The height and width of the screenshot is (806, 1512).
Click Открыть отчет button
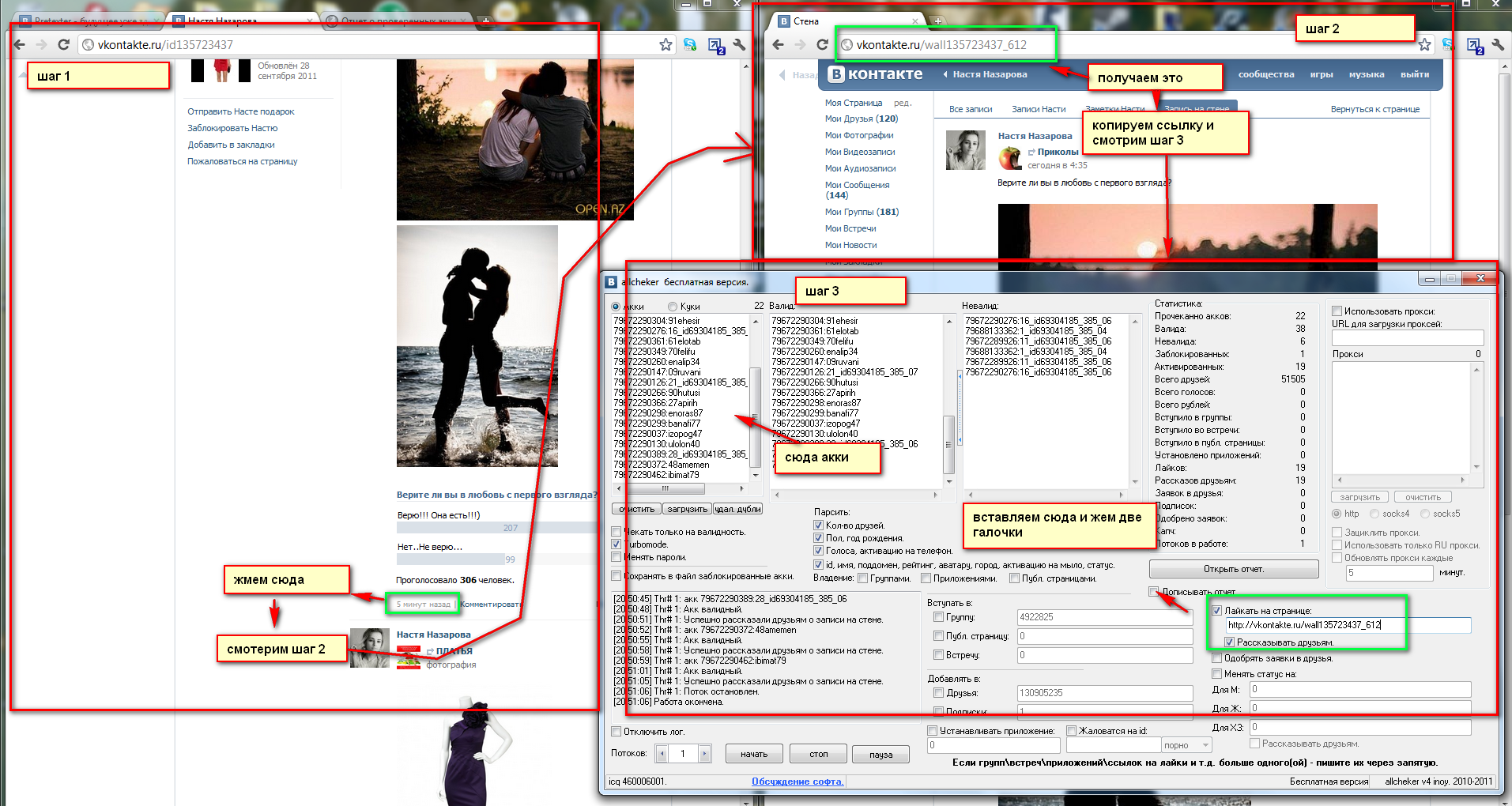point(1234,569)
